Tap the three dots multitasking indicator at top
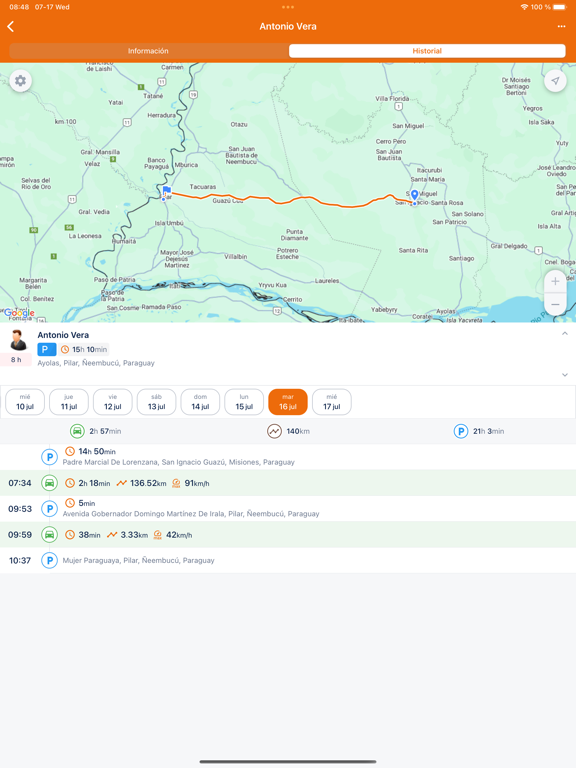This screenshot has width=576, height=768. pos(288,7)
